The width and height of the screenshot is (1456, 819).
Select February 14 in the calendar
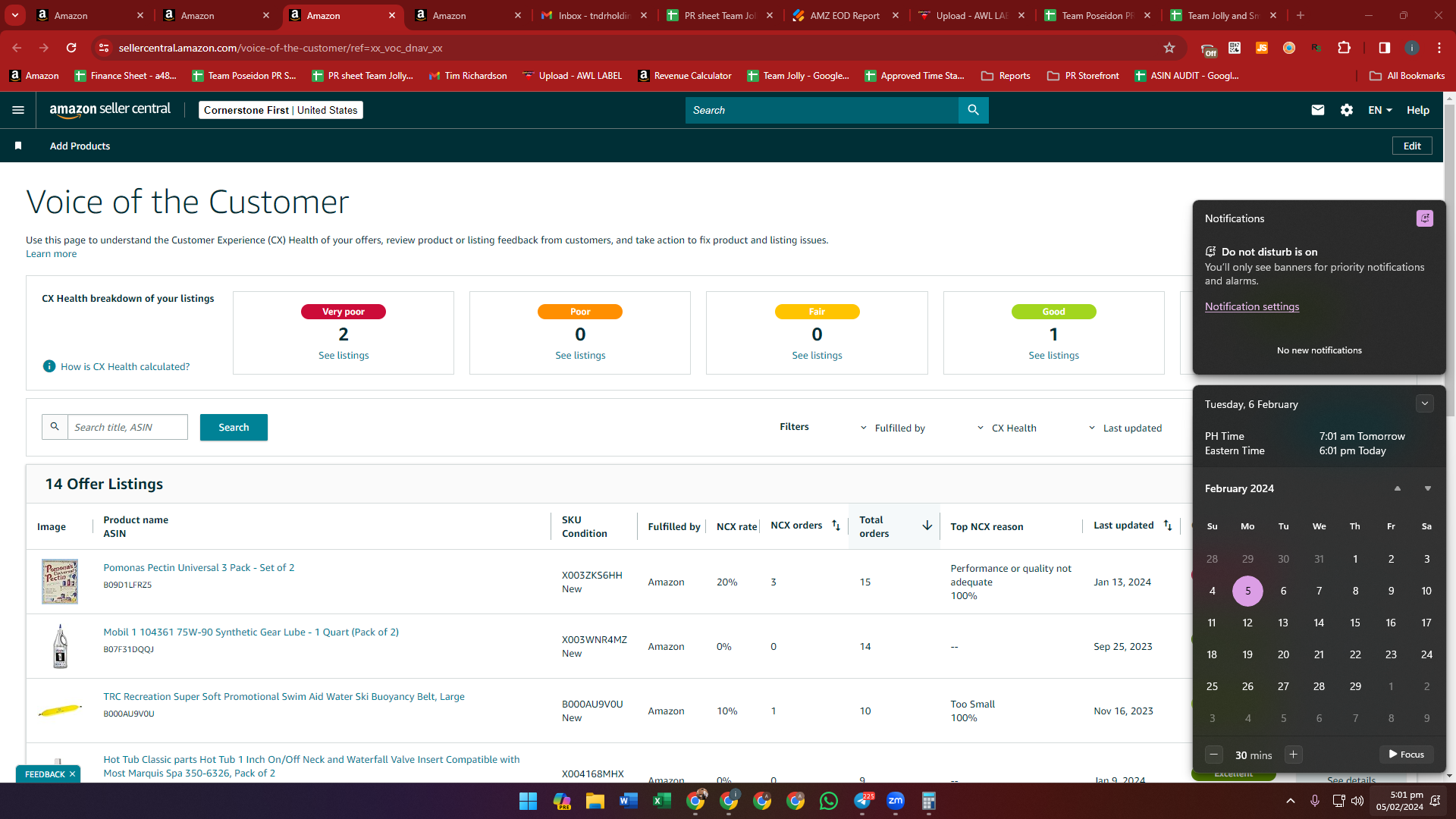pyautogui.click(x=1319, y=623)
